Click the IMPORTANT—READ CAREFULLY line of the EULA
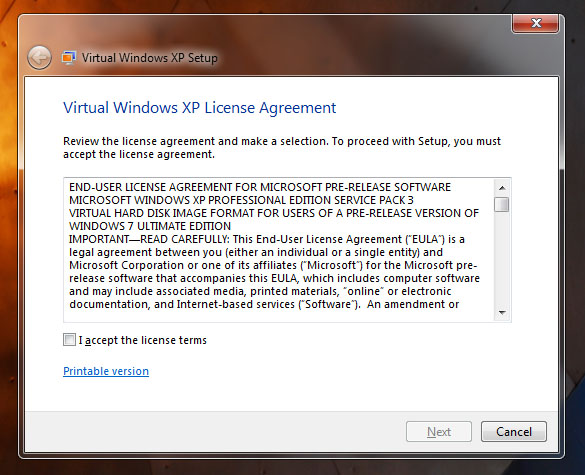The width and height of the screenshot is (585, 475). tap(267, 239)
